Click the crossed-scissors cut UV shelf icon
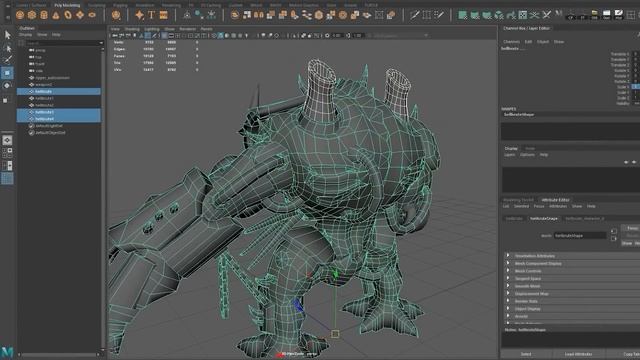 (547, 16)
